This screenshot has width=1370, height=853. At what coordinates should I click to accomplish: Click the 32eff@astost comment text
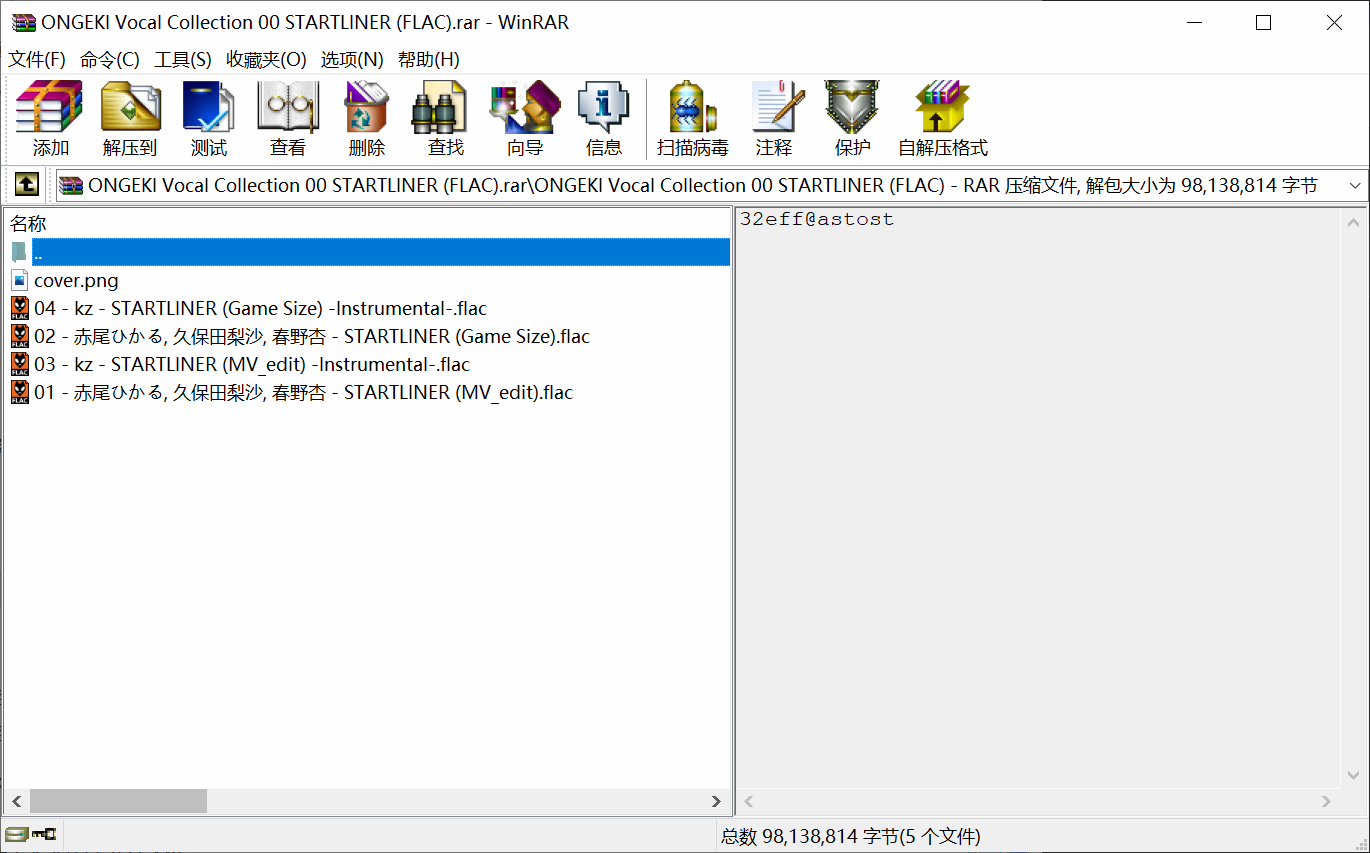[817, 219]
